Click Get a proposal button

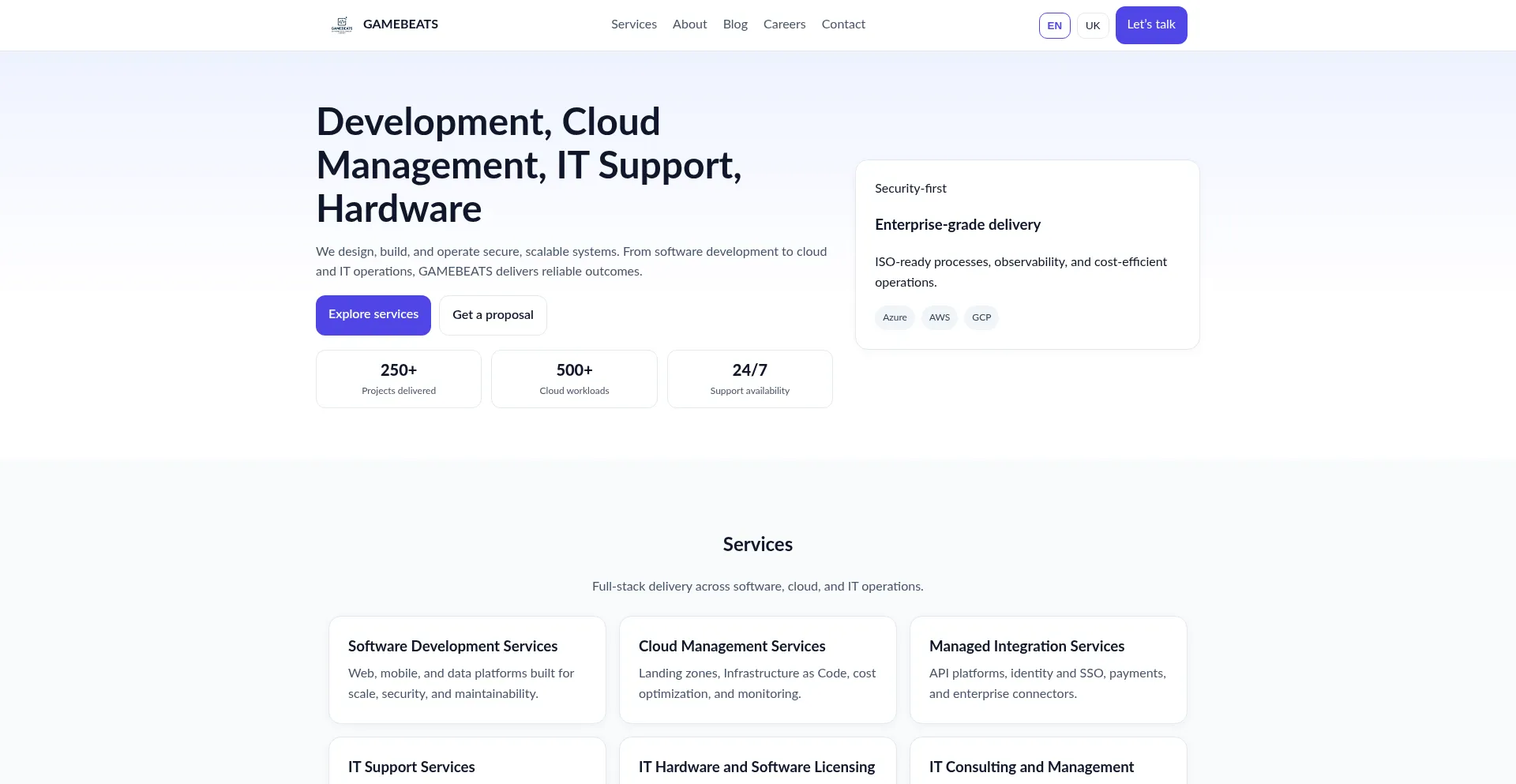(493, 315)
